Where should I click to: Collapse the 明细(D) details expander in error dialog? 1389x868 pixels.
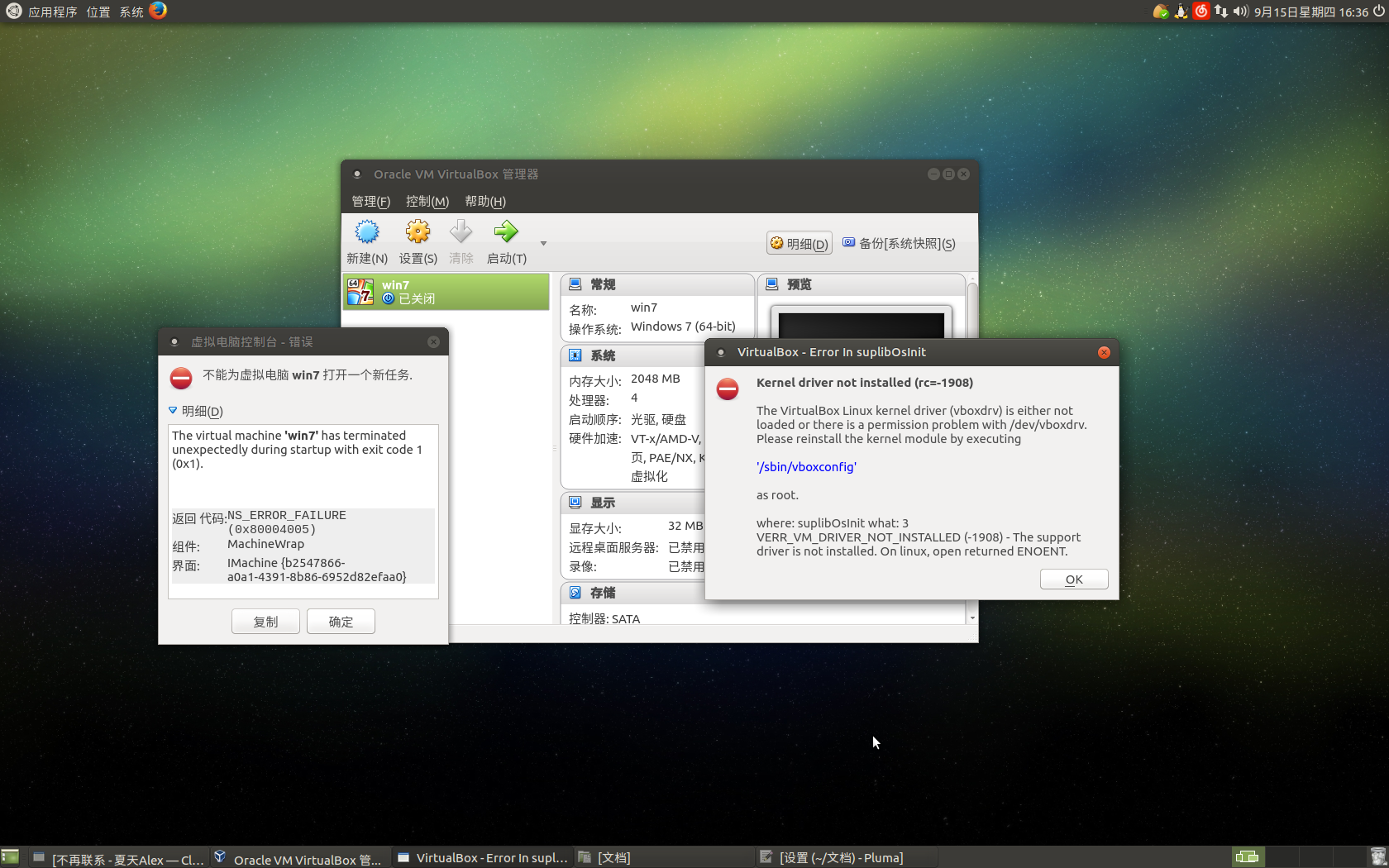tap(173, 410)
